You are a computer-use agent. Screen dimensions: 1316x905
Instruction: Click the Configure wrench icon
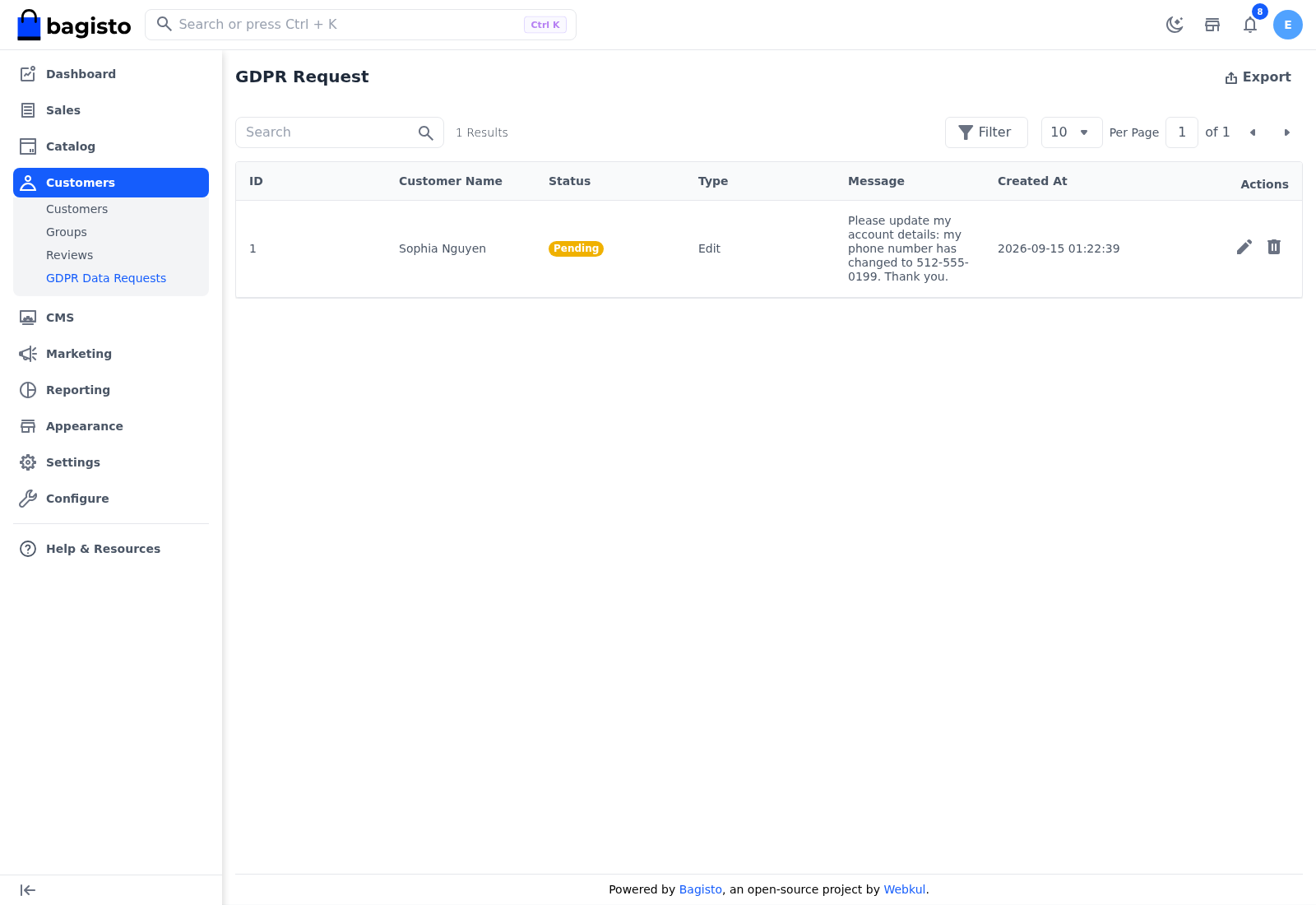28,499
